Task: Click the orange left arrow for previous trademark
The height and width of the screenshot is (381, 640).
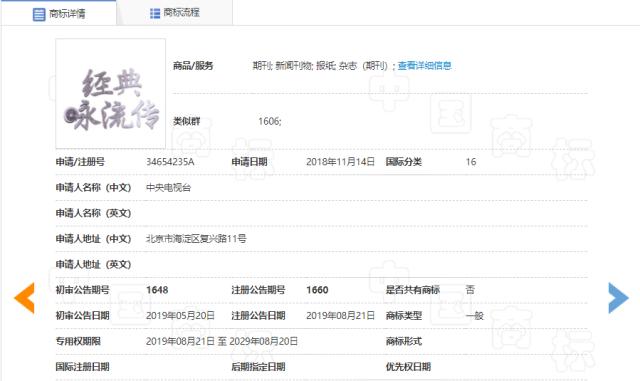Action: 24,298
